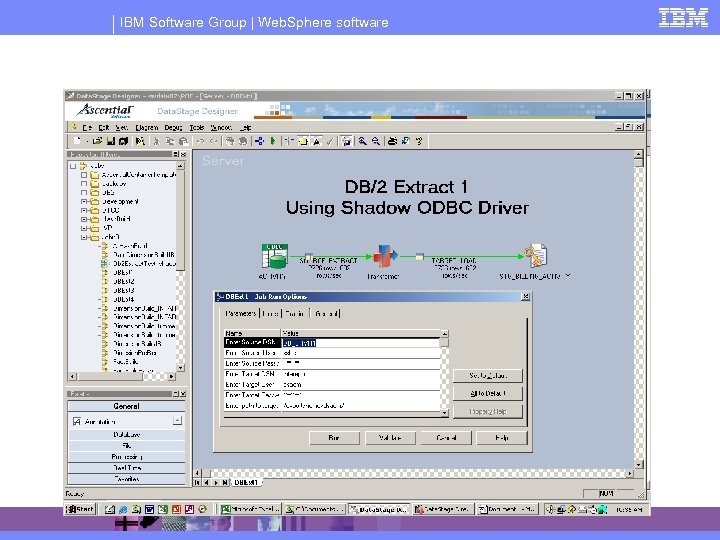The width and height of the screenshot is (720, 540).
Task: Click the Validate button
Action: tap(390, 438)
